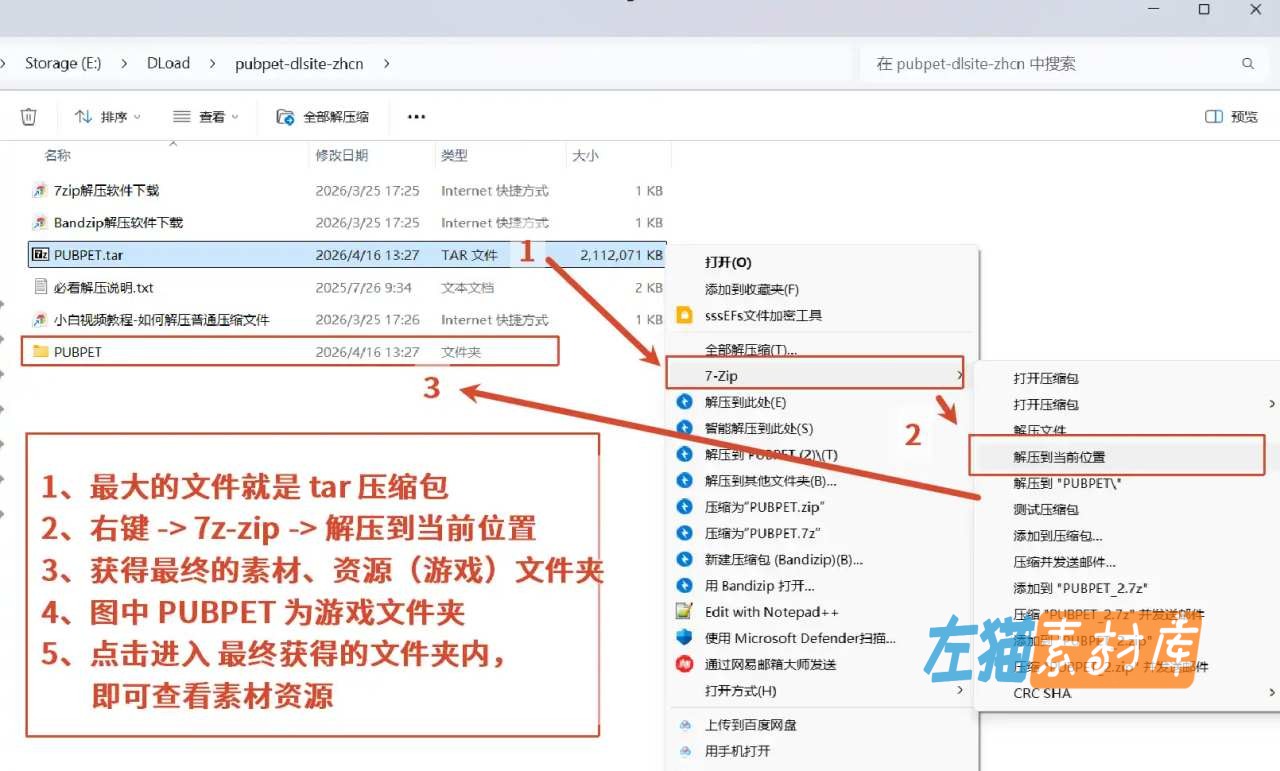Select the 小白视频教程 shortcut icon

click(x=40, y=320)
